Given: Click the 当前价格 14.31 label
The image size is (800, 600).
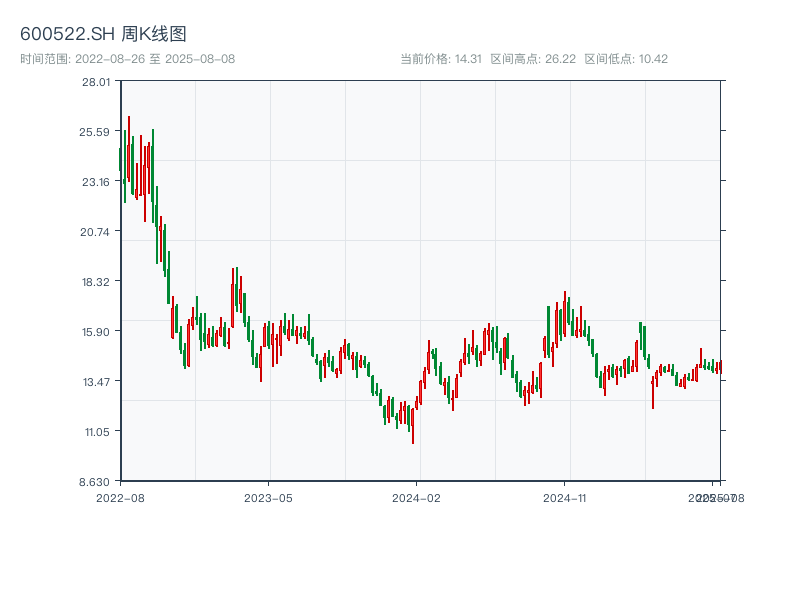Looking at the screenshot, I should 441,59.
